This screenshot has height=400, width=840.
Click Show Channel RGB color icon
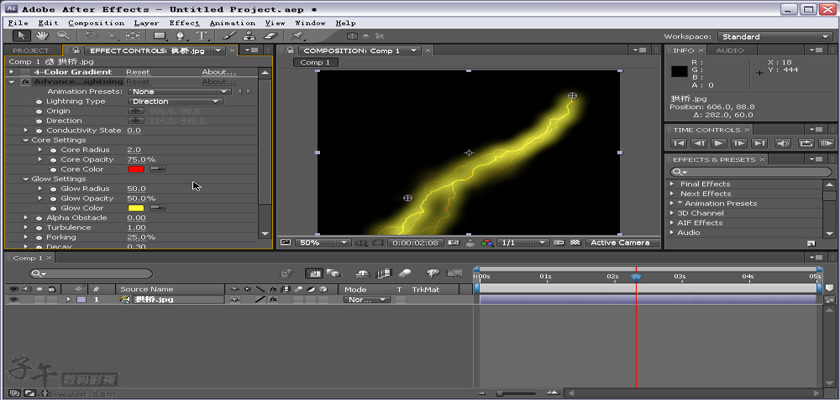pos(487,243)
